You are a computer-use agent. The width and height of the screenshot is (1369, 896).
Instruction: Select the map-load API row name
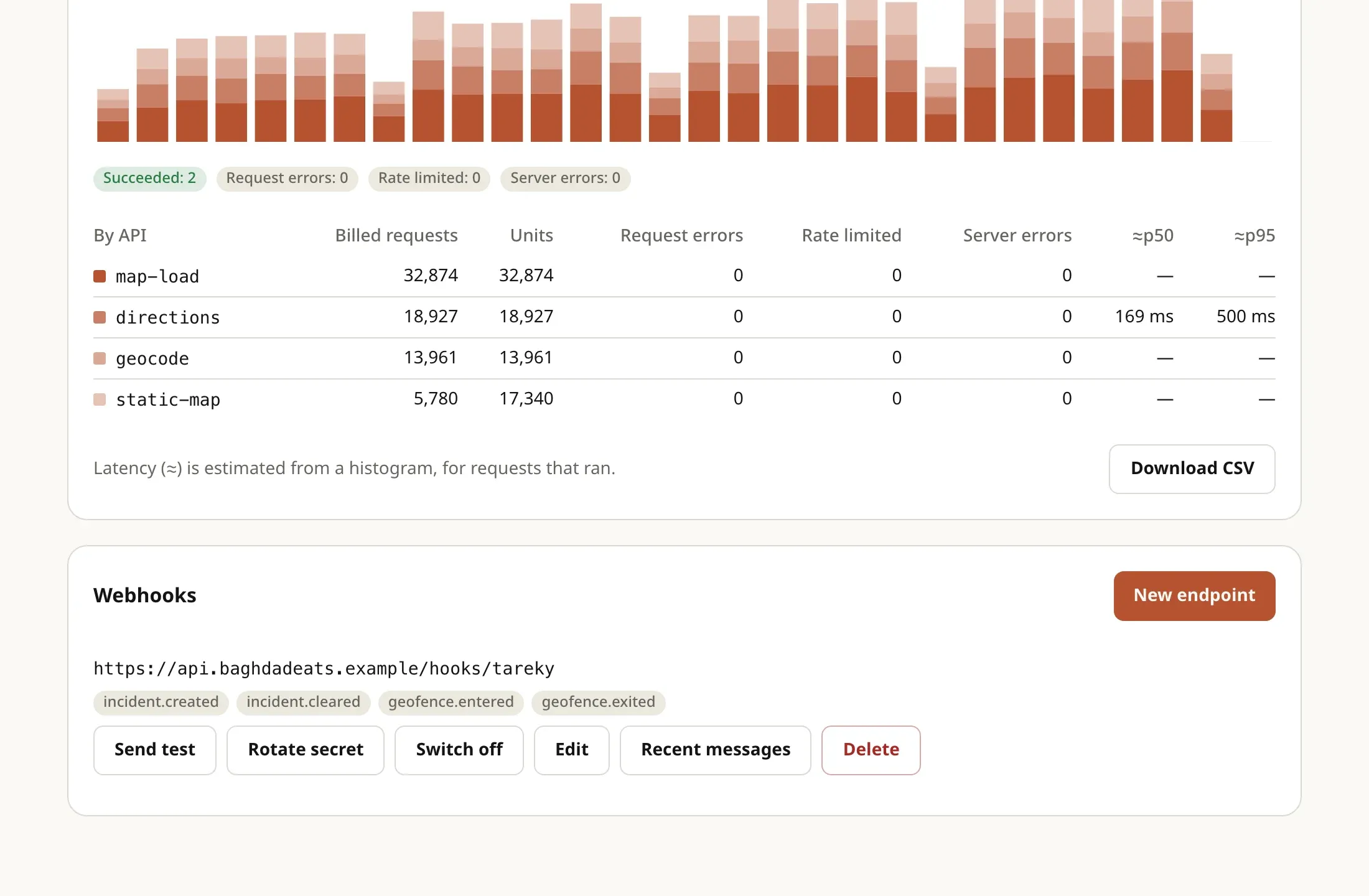tap(157, 276)
